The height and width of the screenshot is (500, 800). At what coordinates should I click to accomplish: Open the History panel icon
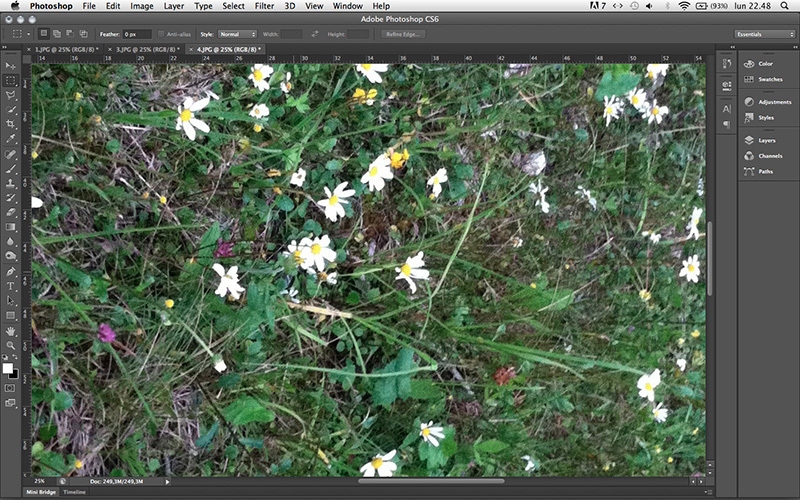[x=727, y=64]
